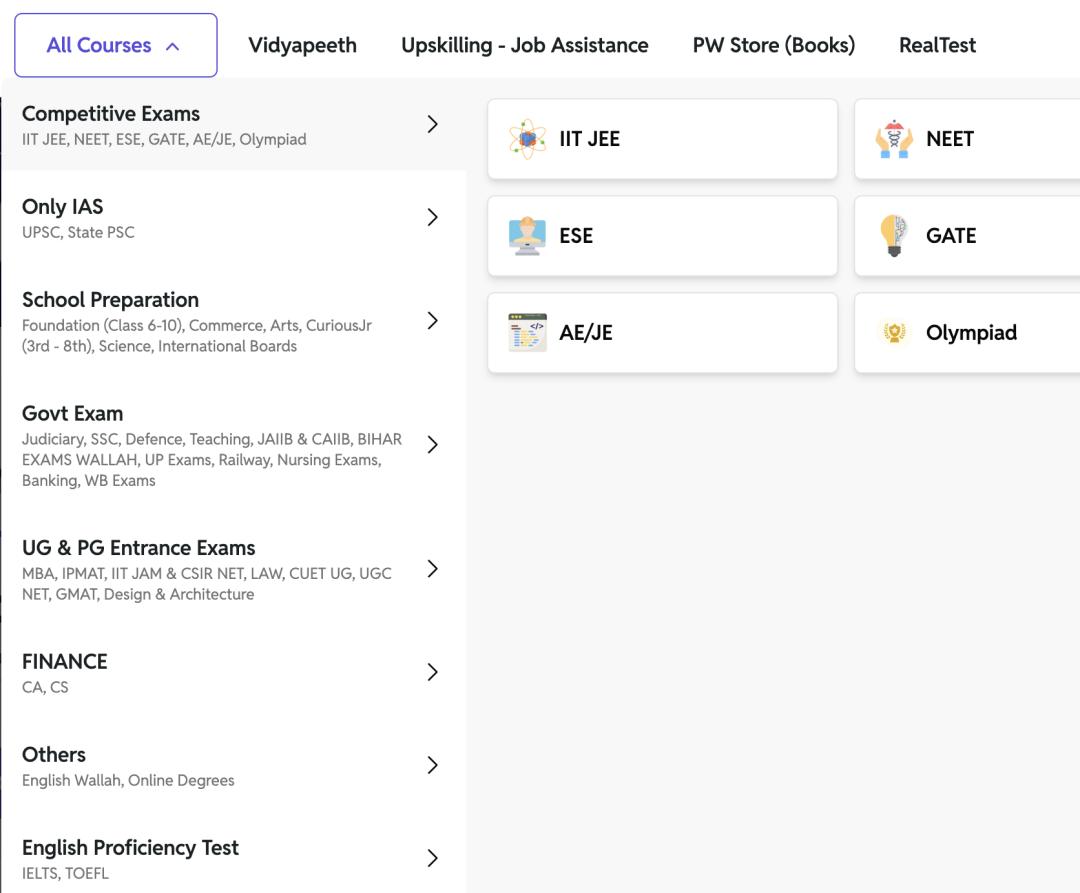Screen dimensions: 1080x893
Task: Click the NEET medical hands icon
Action: pyautogui.click(x=893, y=139)
